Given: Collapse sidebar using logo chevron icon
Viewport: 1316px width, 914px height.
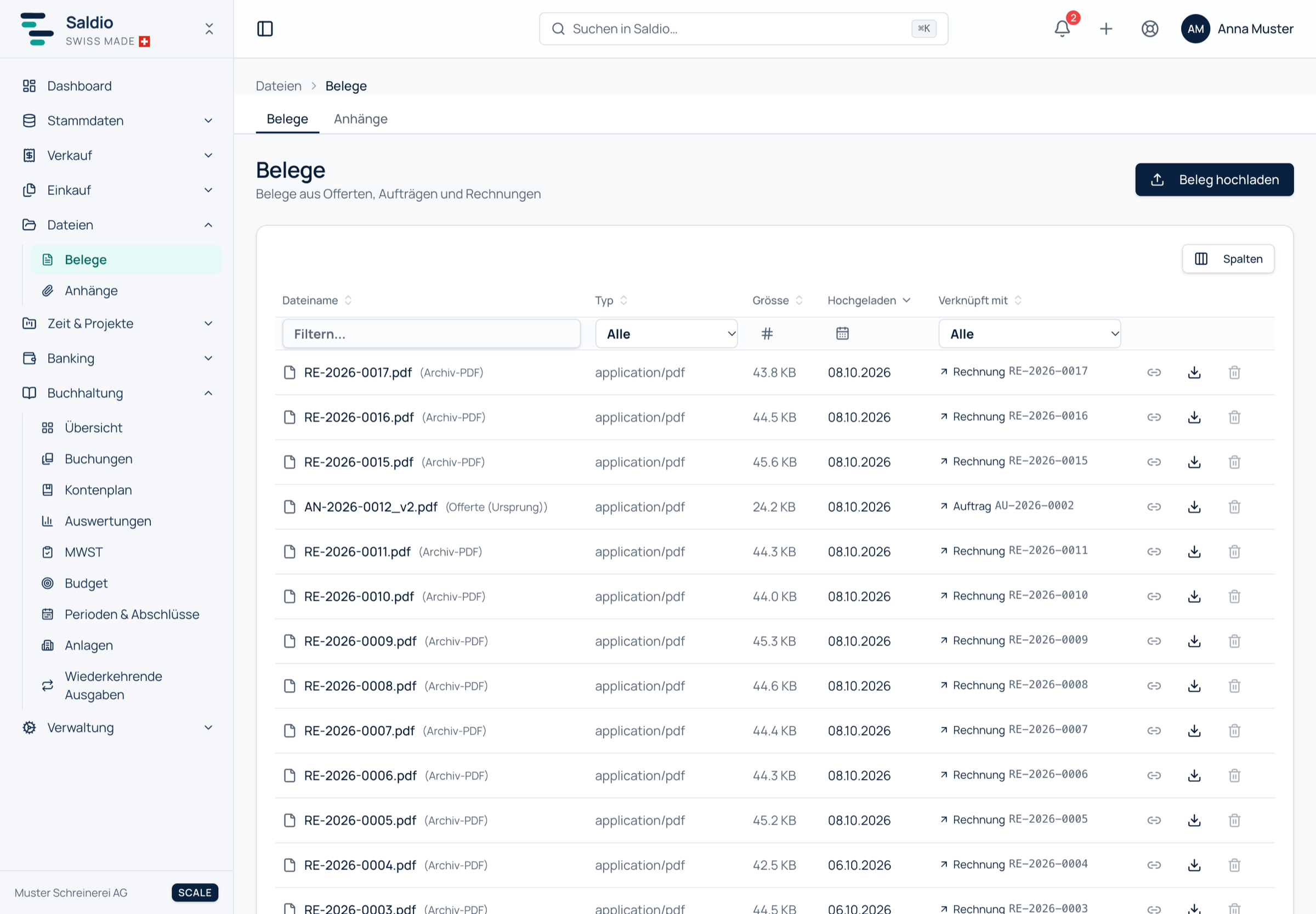Looking at the screenshot, I should (x=209, y=29).
